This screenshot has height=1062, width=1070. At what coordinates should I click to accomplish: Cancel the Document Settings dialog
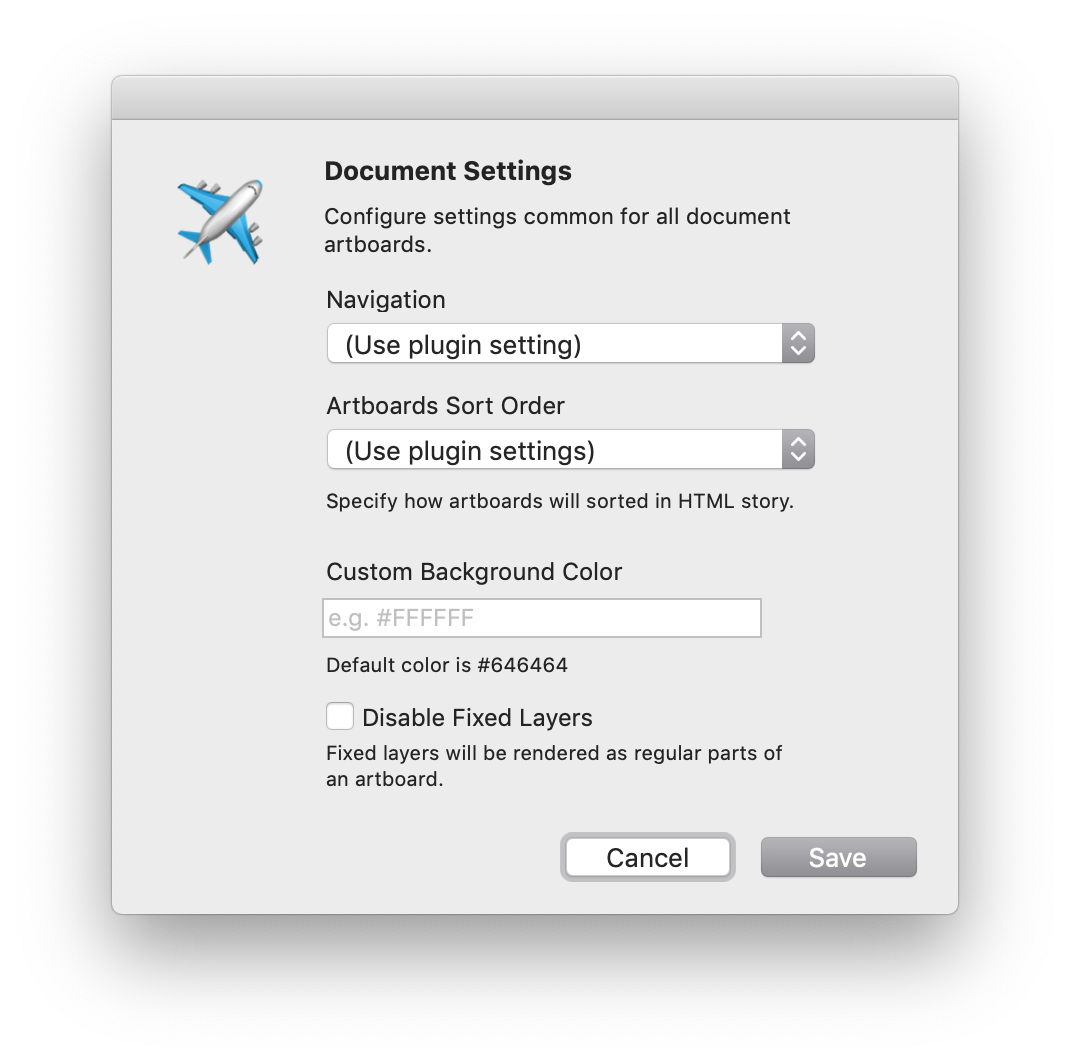pyautogui.click(x=648, y=857)
